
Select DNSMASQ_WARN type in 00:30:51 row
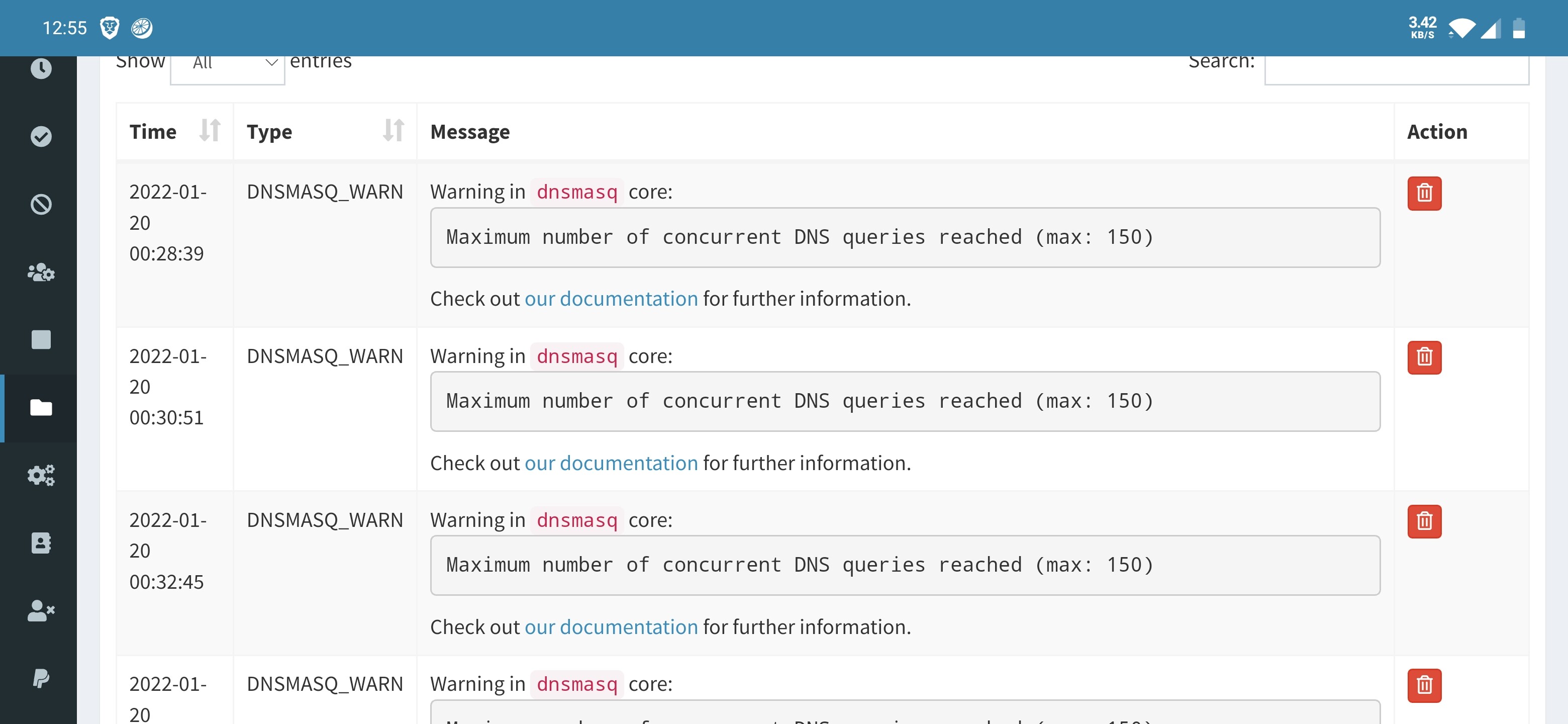pos(325,356)
